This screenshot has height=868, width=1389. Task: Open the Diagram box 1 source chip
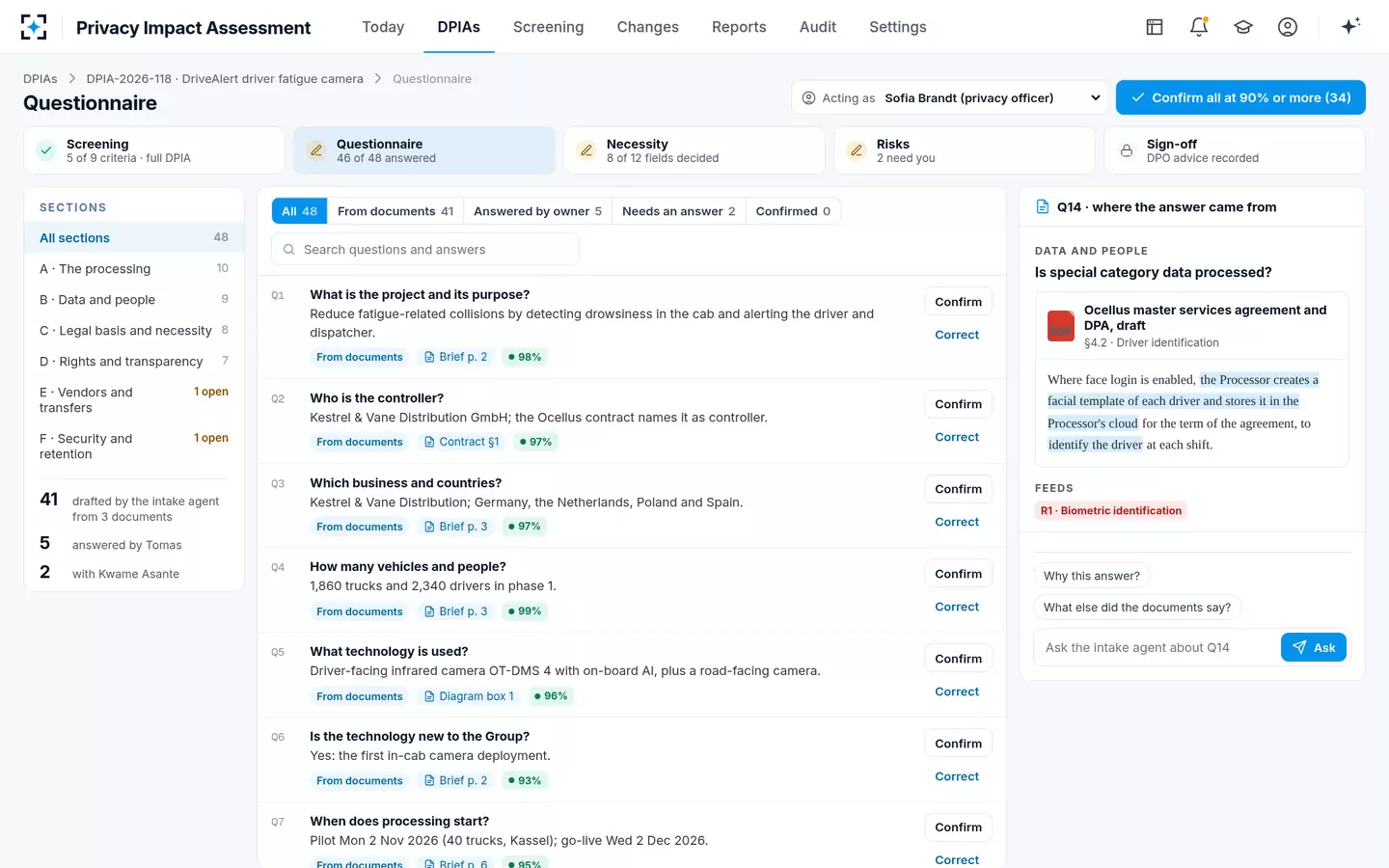point(469,696)
